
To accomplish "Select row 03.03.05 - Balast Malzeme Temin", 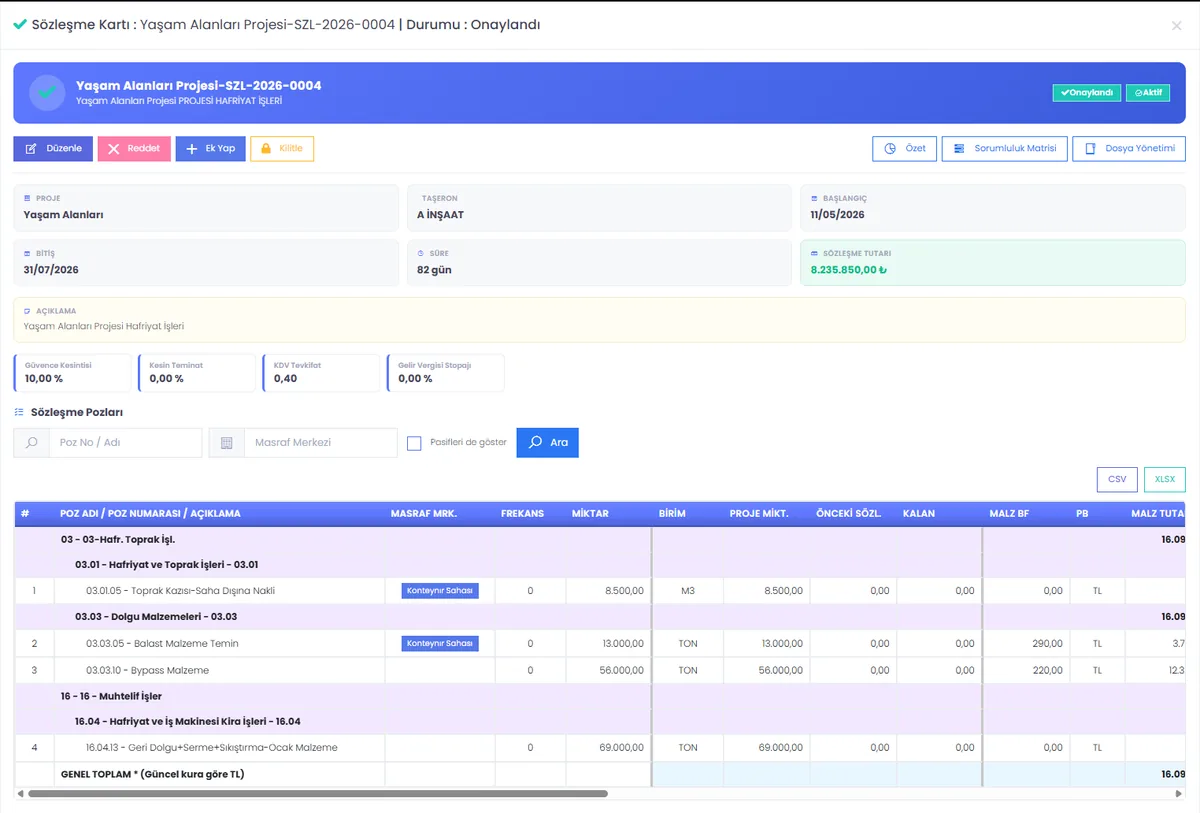I will click(600, 644).
